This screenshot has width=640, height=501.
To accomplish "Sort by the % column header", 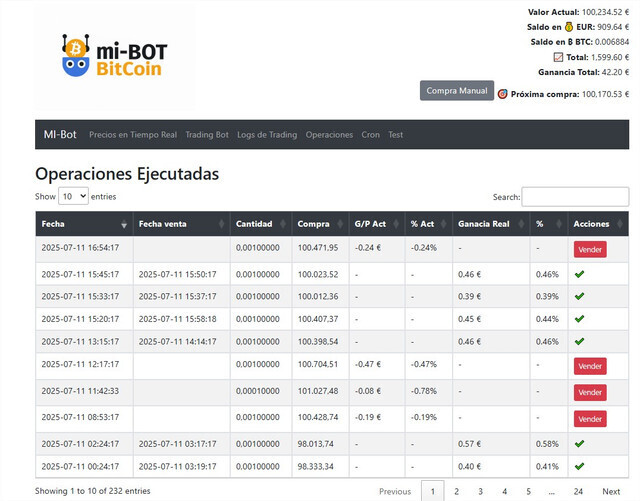I will (549, 224).
